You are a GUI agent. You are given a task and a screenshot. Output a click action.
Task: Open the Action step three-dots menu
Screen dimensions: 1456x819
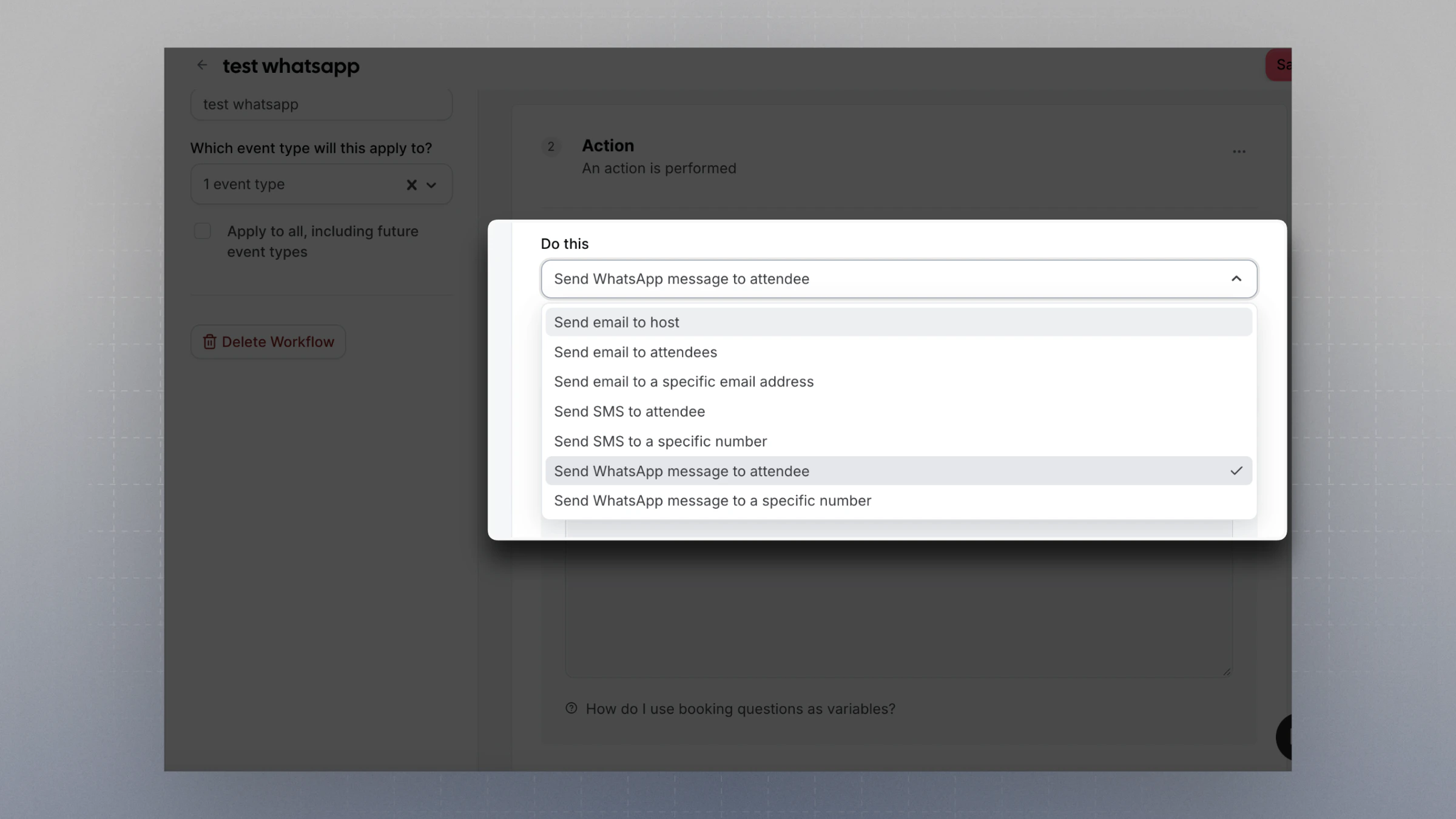click(1239, 152)
